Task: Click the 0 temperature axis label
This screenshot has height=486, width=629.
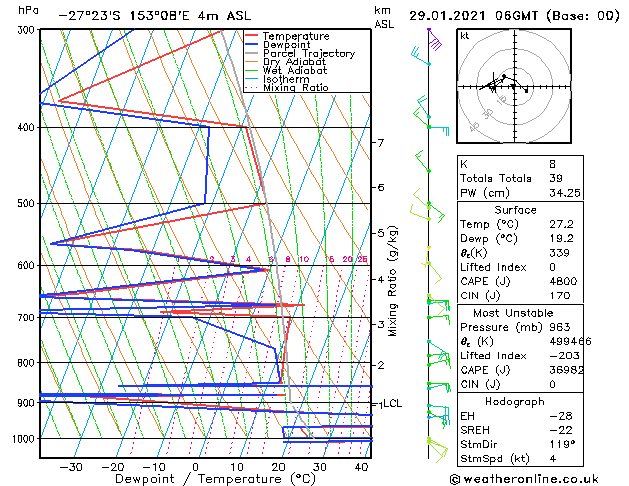Action: 195,467
